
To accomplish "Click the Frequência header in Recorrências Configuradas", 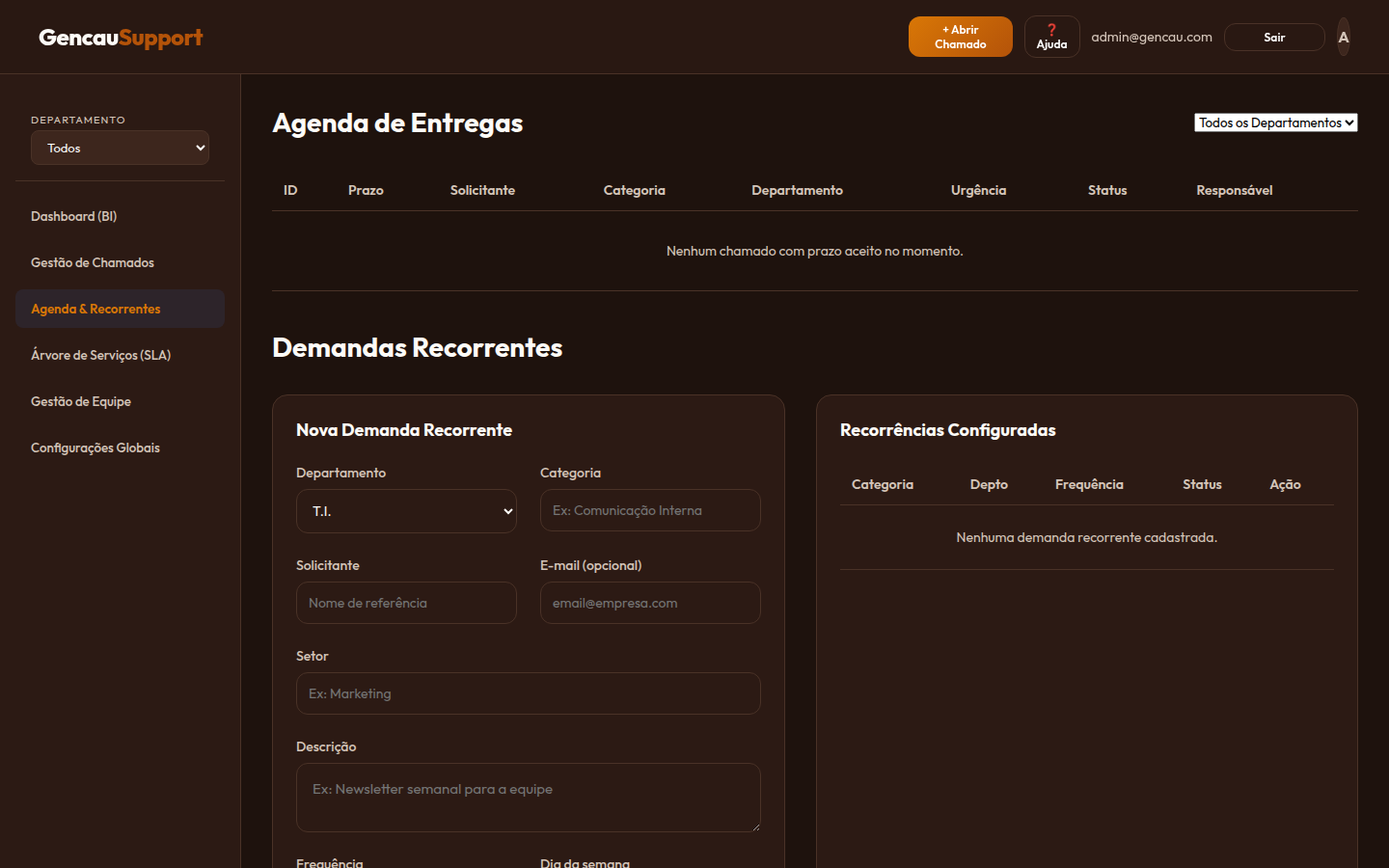I will [1089, 484].
